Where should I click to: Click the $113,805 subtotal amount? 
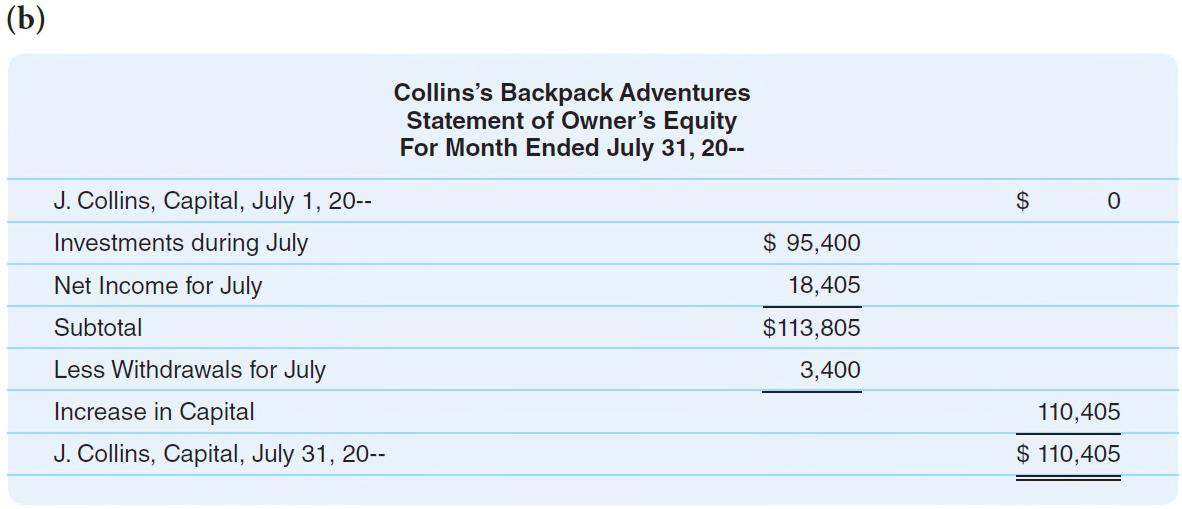(x=811, y=328)
